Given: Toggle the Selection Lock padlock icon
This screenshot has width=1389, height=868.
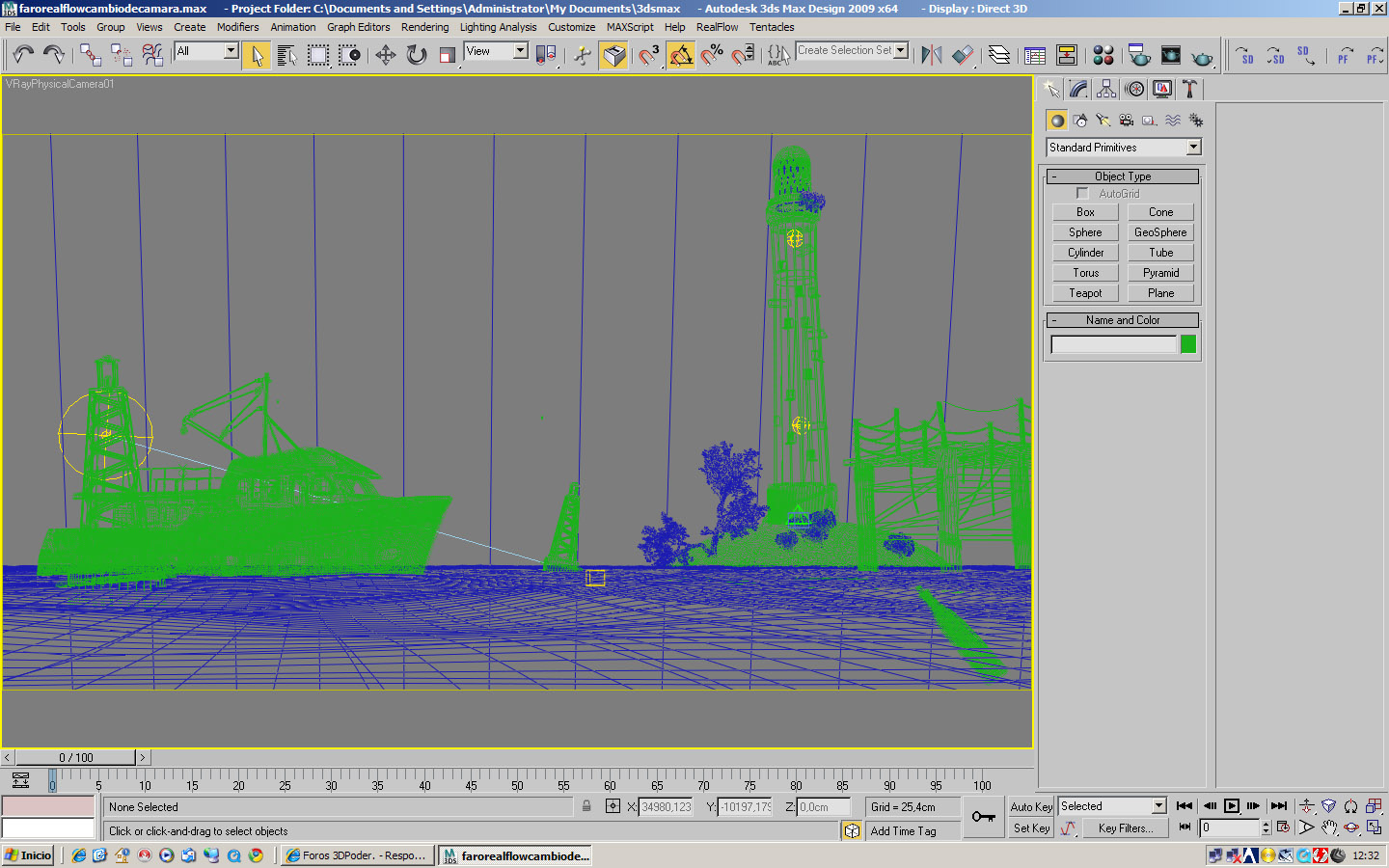Looking at the screenshot, I should coord(586,806).
